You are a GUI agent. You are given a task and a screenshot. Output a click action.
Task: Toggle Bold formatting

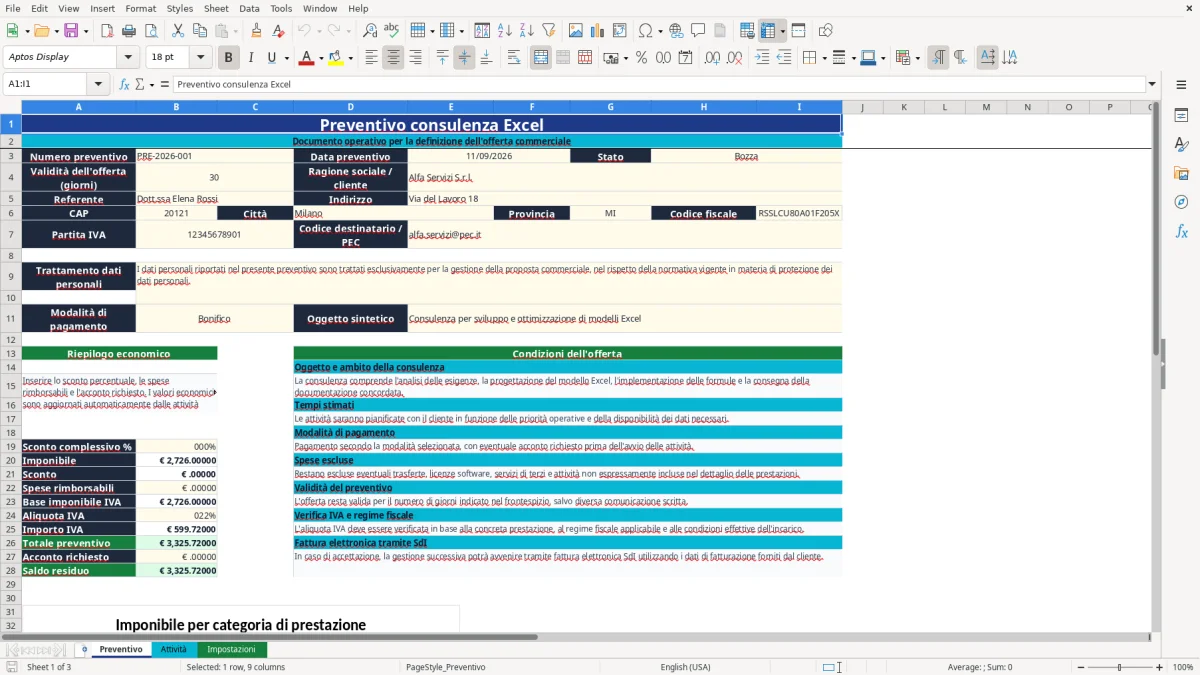228,58
